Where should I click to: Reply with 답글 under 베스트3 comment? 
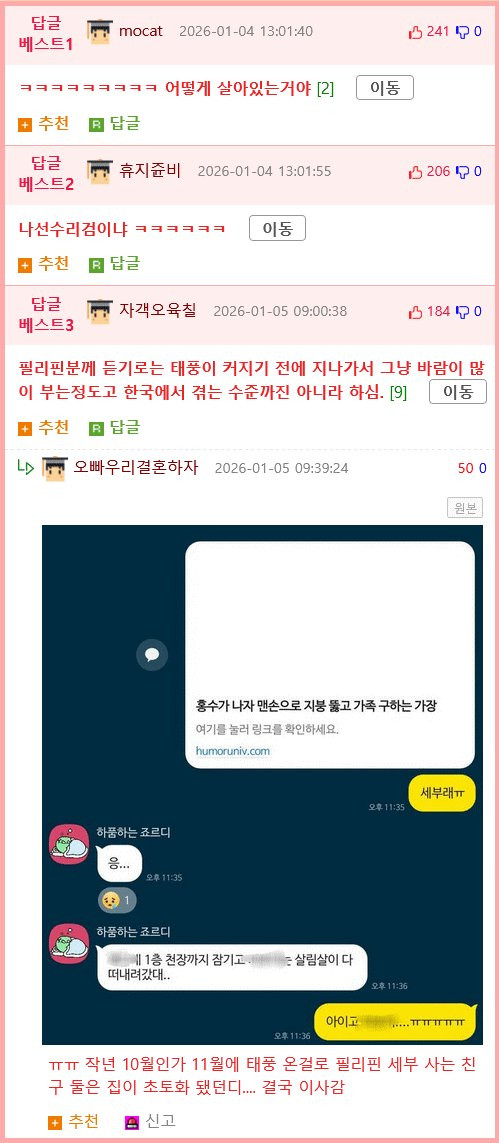tap(114, 428)
